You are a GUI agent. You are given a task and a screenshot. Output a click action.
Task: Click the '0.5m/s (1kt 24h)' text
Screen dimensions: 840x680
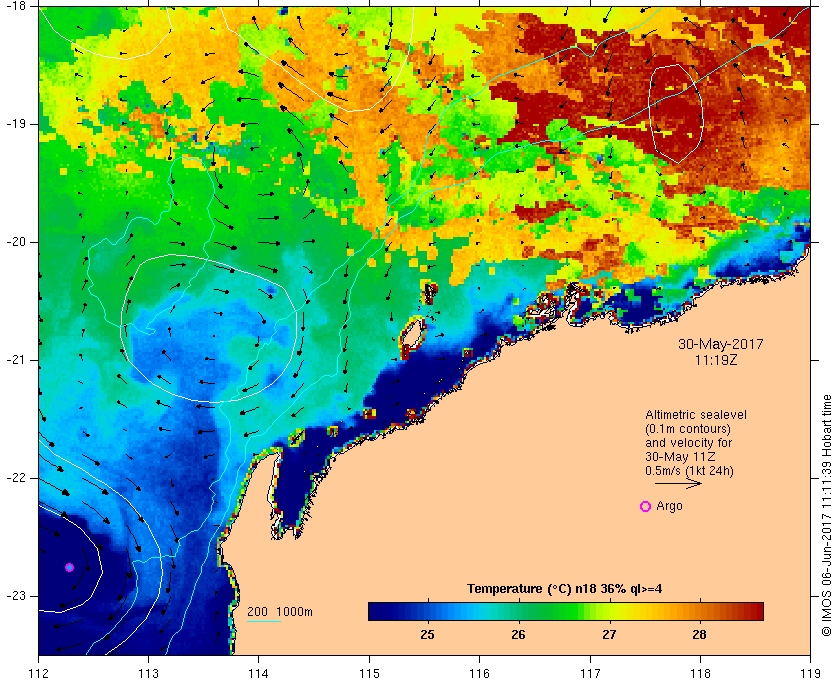pos(689,471)
